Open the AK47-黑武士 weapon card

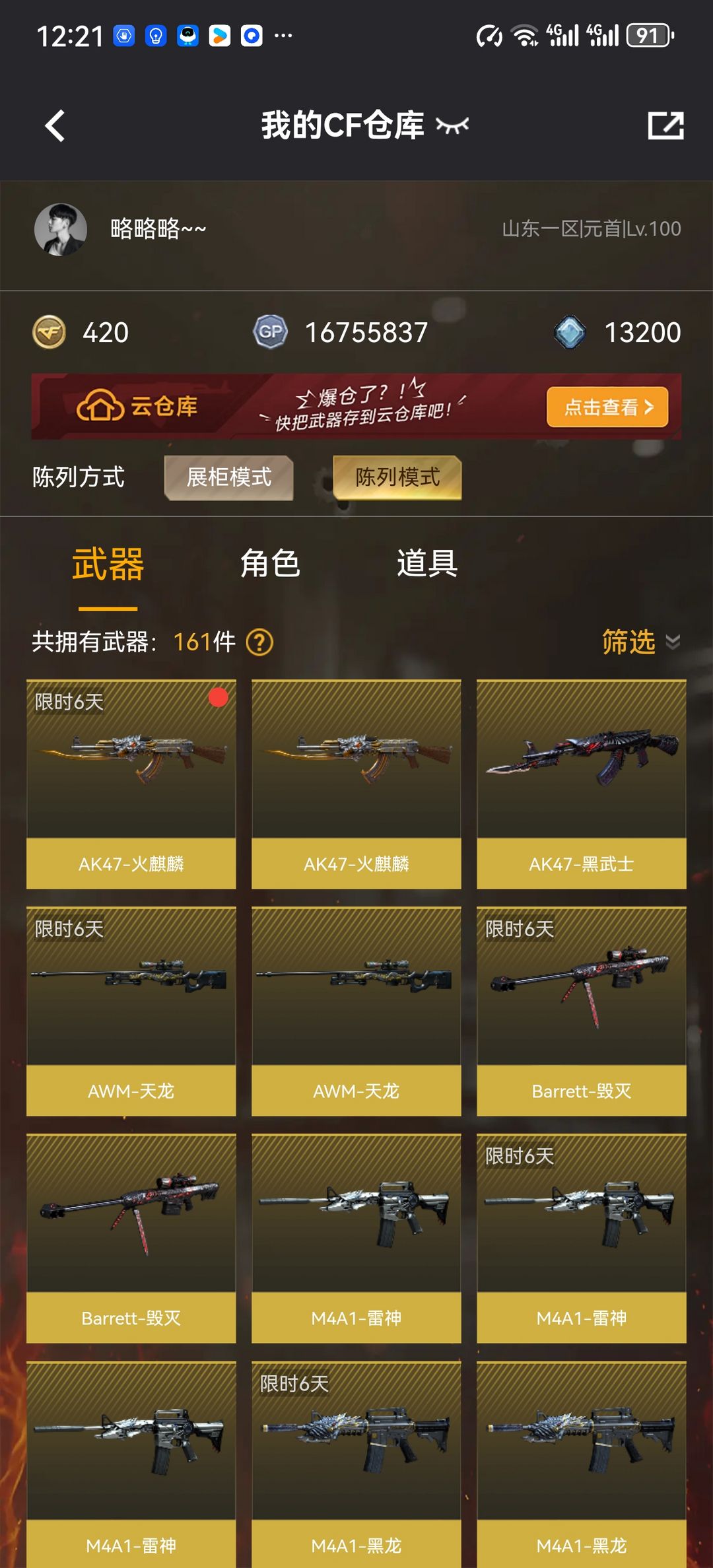(582, 784)
